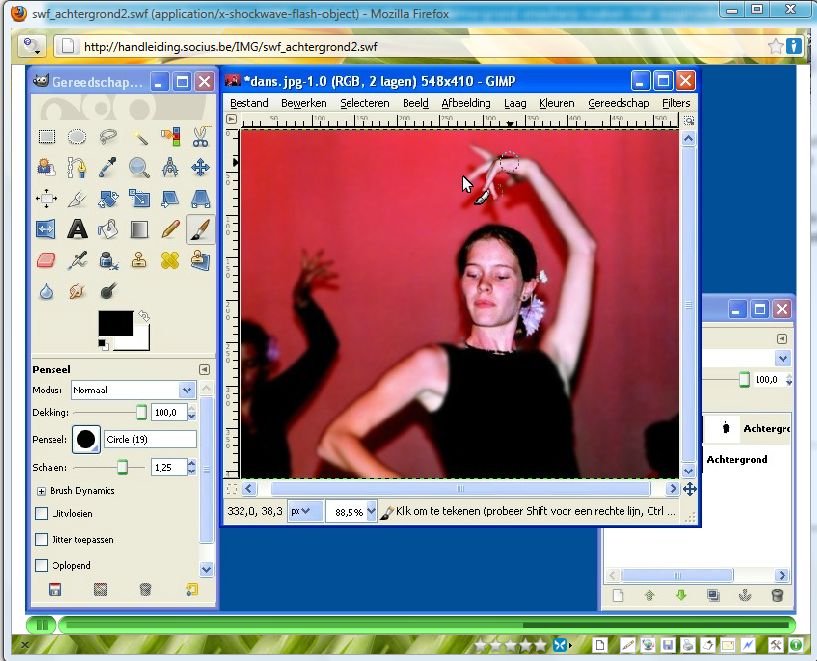Screen dimensions: 817x661
Task: Pick the Bucket Fill tool
Action: [x=108, y=229]
